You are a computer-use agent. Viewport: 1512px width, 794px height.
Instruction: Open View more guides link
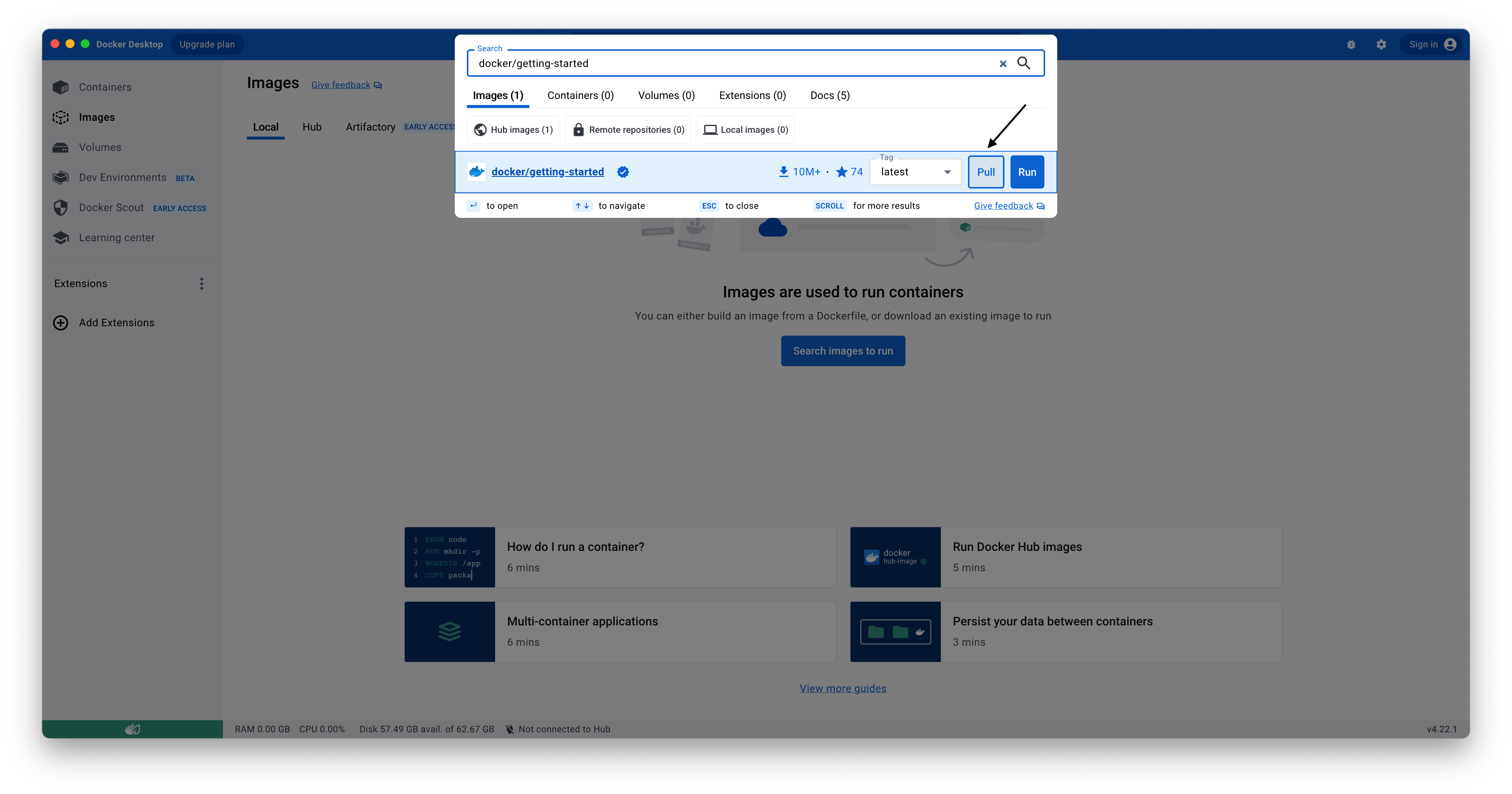coord(842,688)
